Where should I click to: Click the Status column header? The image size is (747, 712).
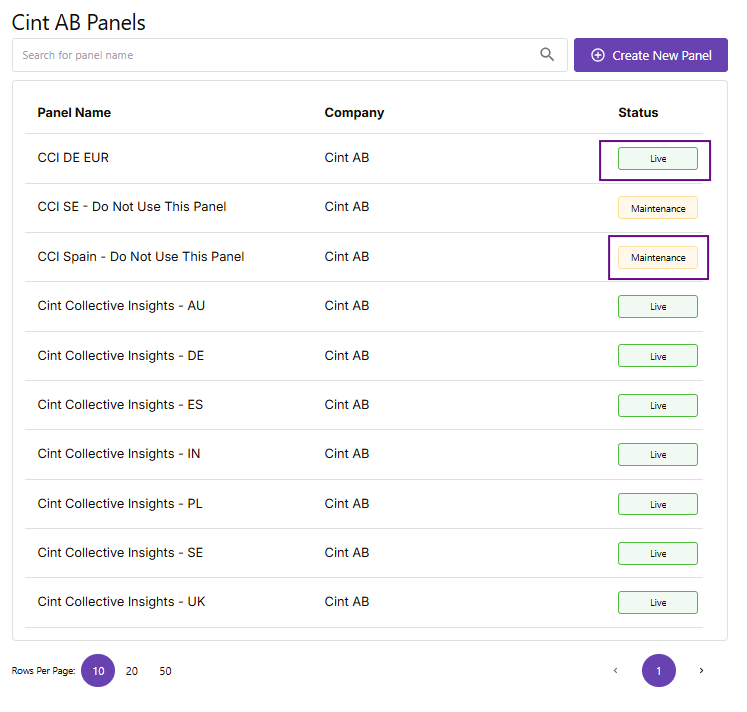click(x=638, y=113)
